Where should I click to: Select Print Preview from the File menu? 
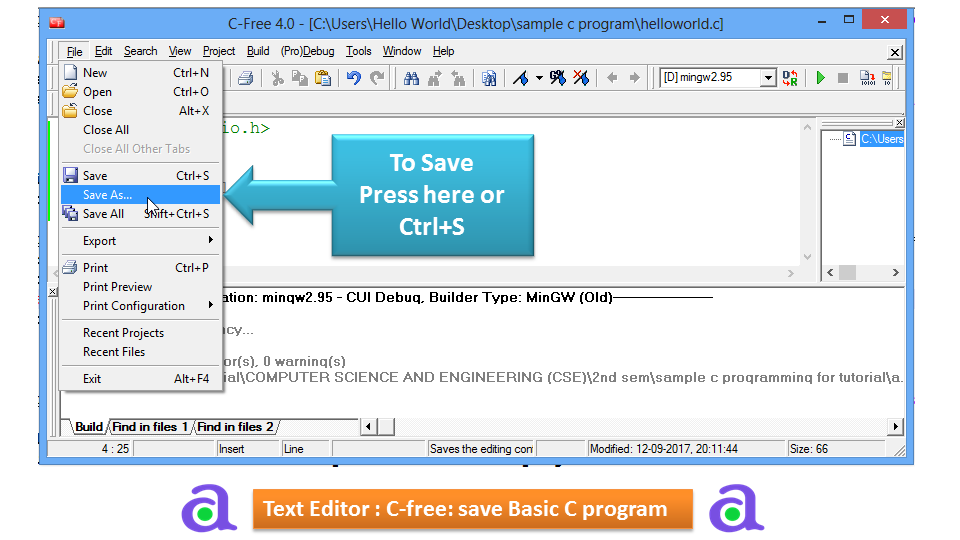(141, 287)
